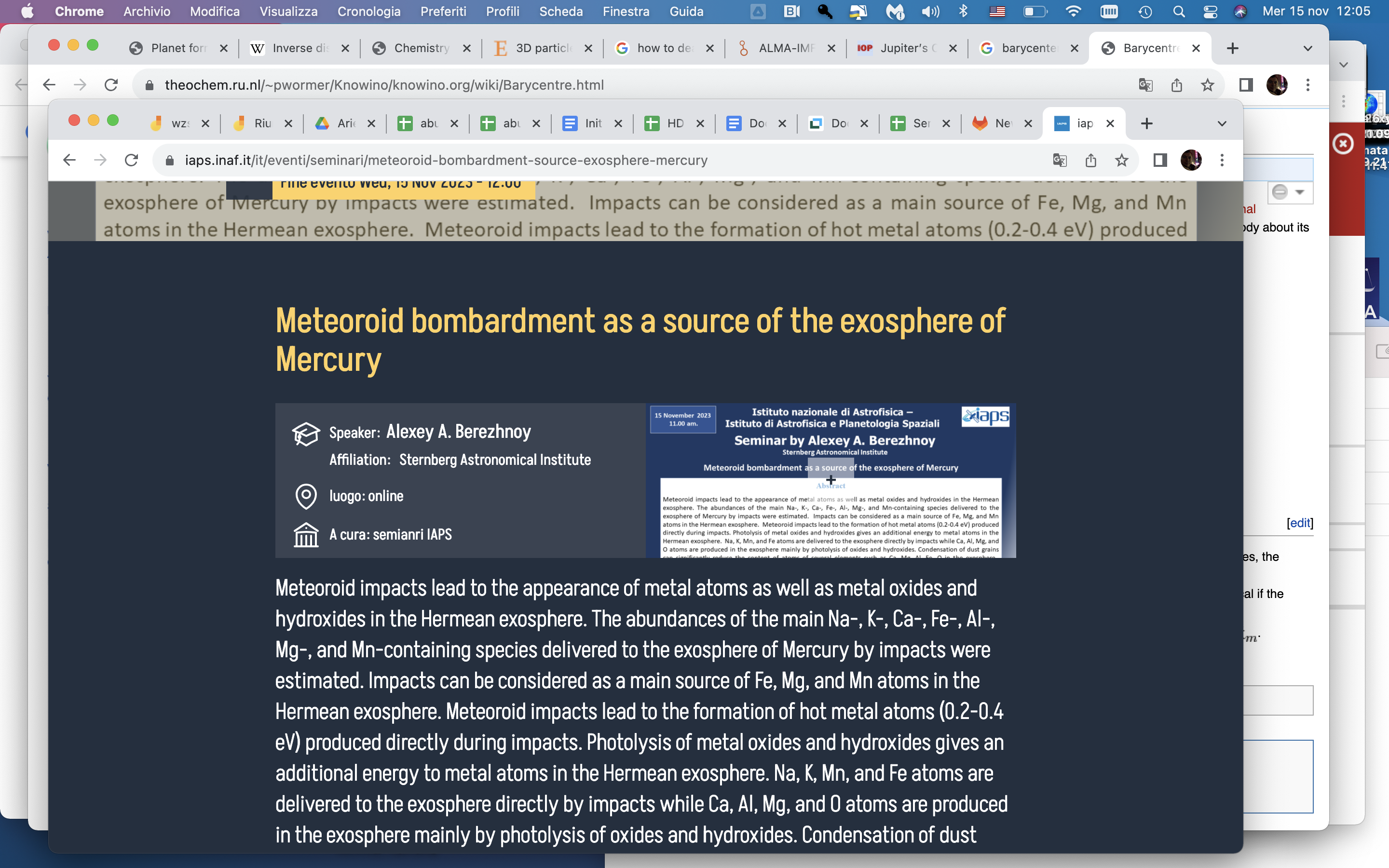Switch to the Jupiter's tab

tap(906, 48)
